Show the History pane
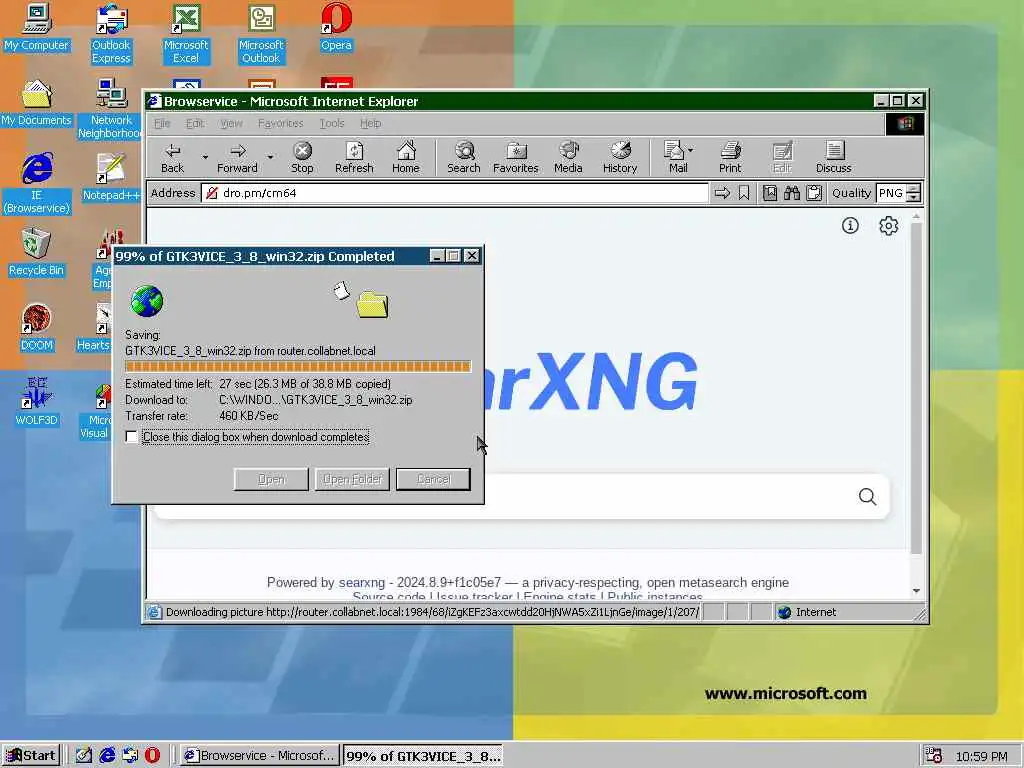Viewport: 1024px width, 768px height. coord(620,158)
